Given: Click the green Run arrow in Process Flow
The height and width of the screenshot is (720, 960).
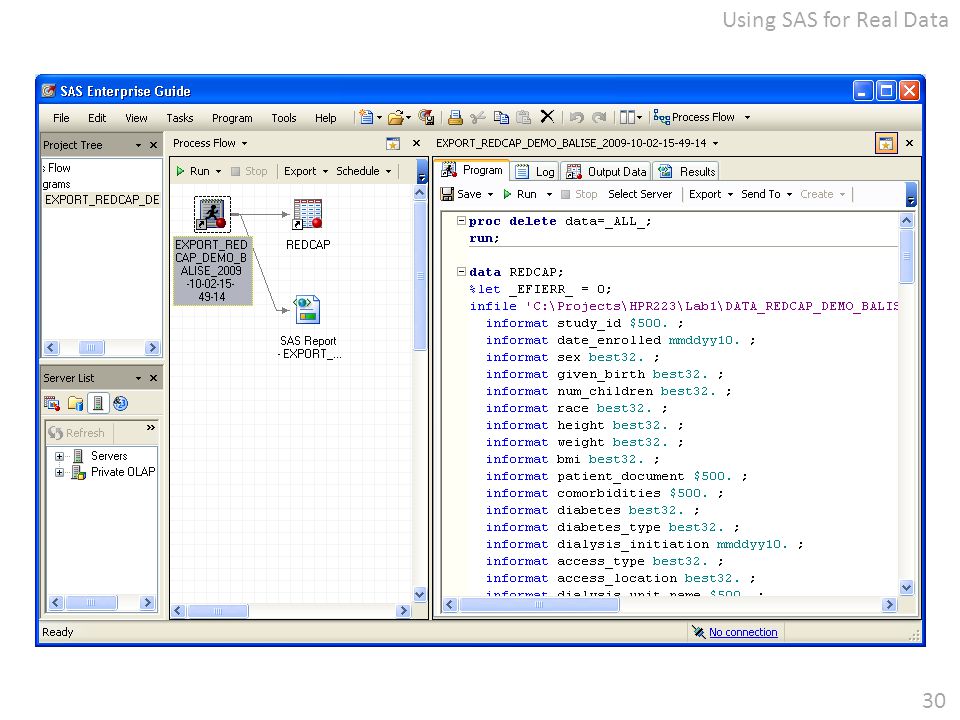Looking at the screenshot, I should coord(180,171).
